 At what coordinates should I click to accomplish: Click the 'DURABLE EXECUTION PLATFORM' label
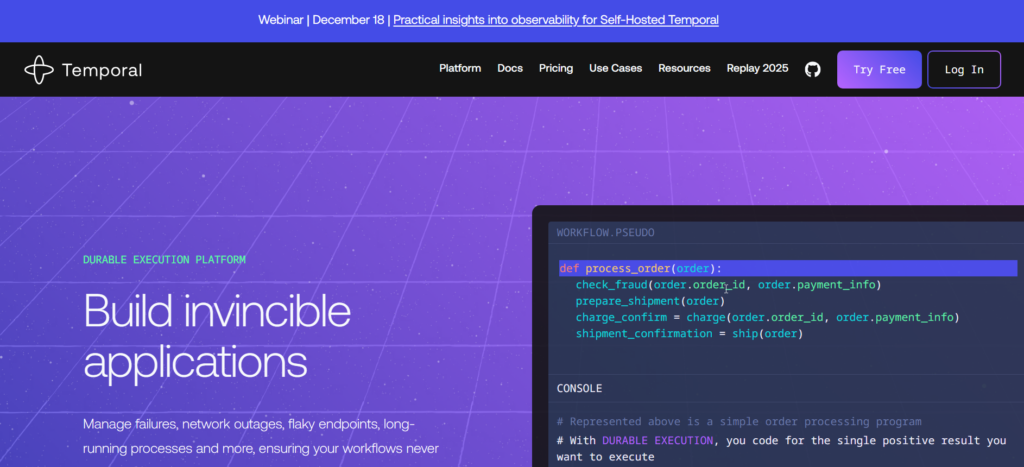point(165,259)
